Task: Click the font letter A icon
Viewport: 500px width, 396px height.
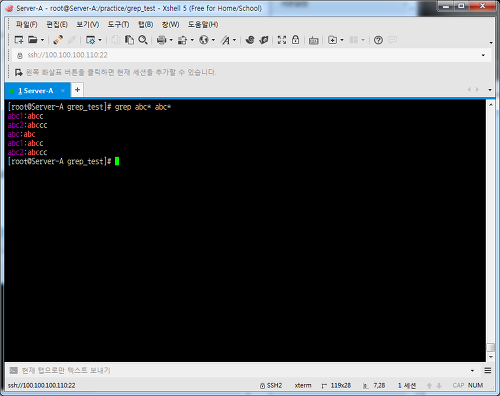Action: click(226, 40)
